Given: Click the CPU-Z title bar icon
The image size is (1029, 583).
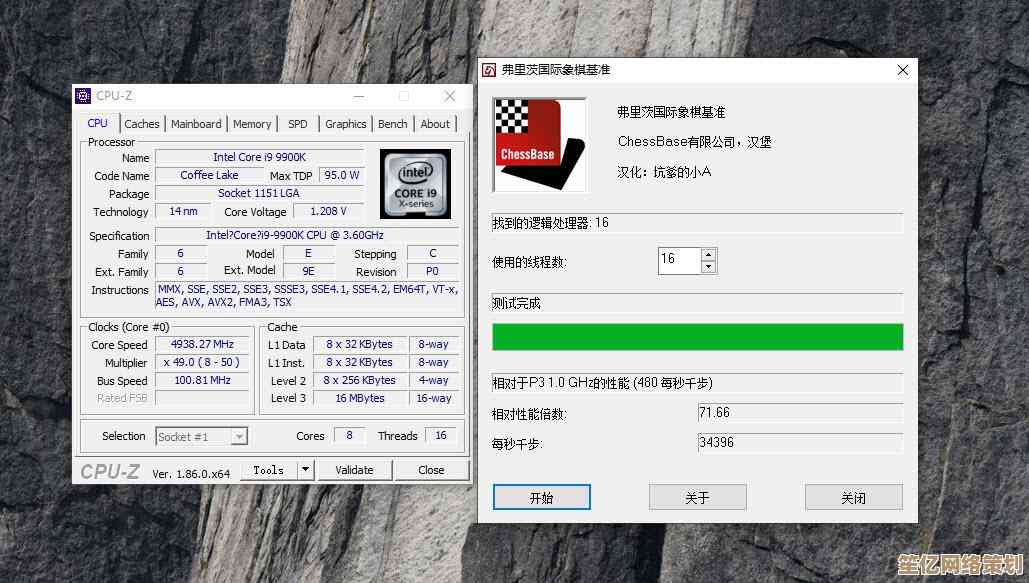Looking at the screenshot, I should [x=83, y=95].
